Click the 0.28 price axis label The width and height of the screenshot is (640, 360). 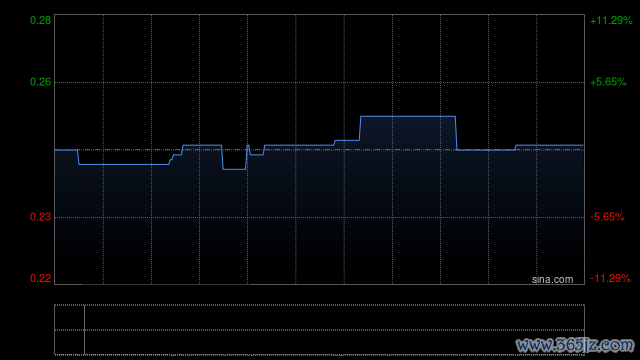(40, 20)
